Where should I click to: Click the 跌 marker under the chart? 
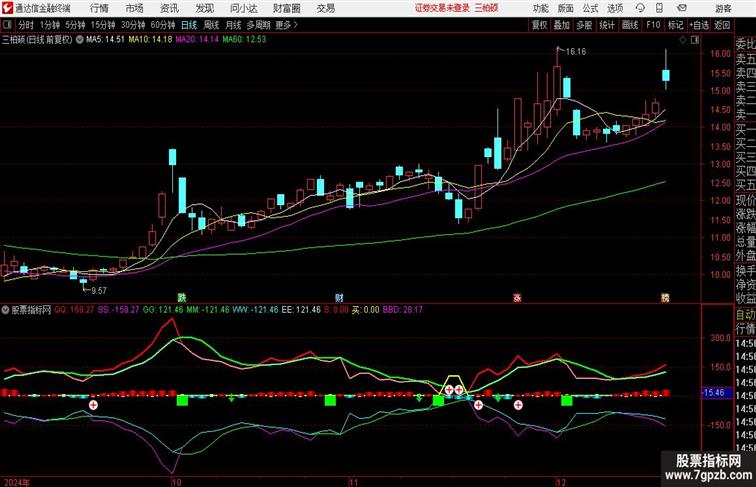tap(182, 298)
